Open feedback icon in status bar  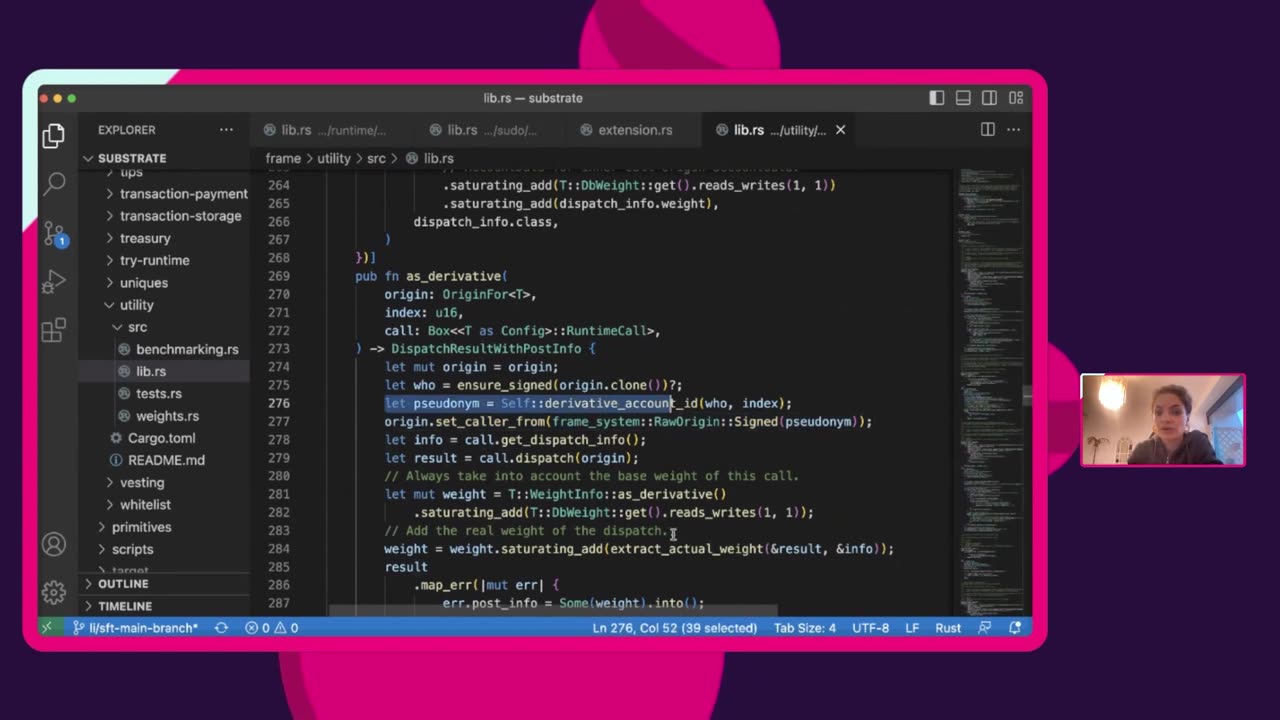click(985, 628)
